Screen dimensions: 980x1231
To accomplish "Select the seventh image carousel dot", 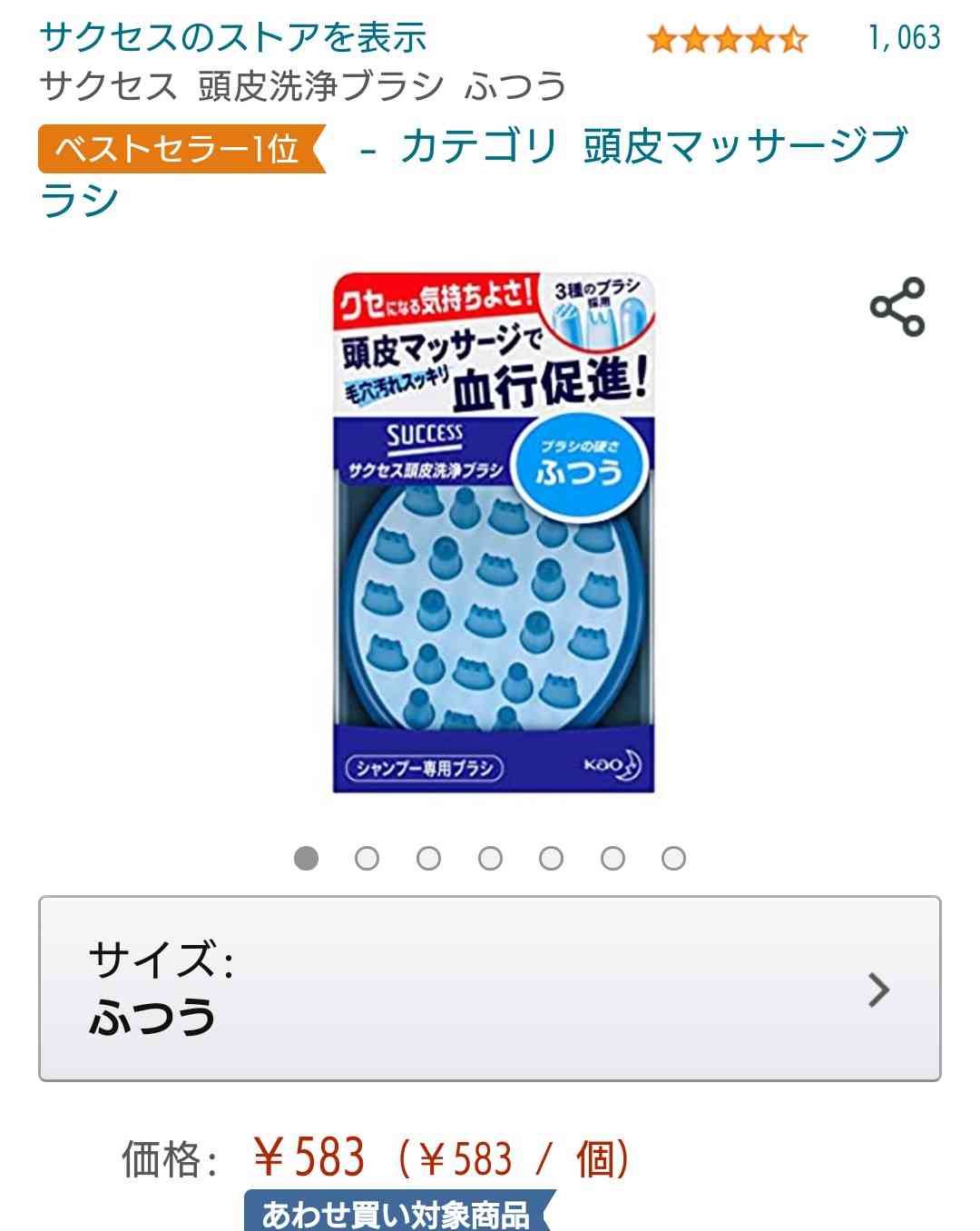I will tap(673, 858).
